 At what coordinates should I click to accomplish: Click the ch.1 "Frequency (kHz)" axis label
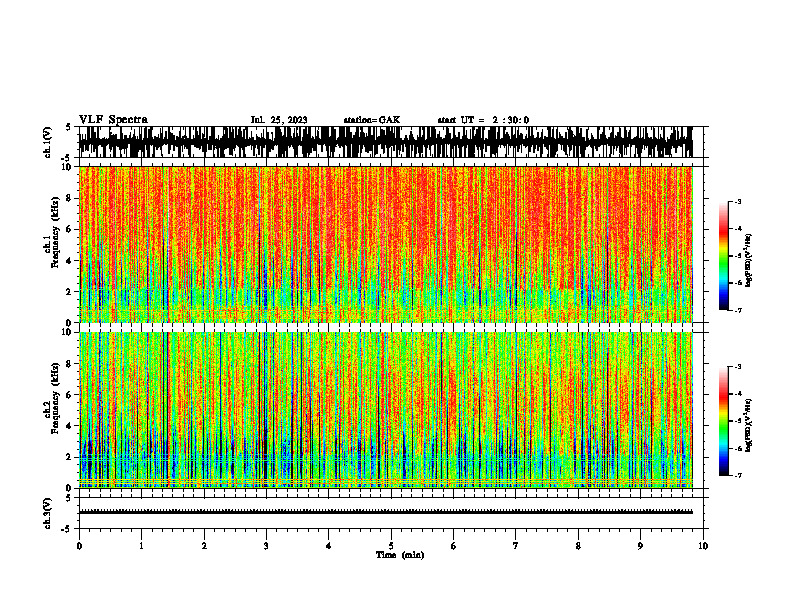tap(55, 232)
